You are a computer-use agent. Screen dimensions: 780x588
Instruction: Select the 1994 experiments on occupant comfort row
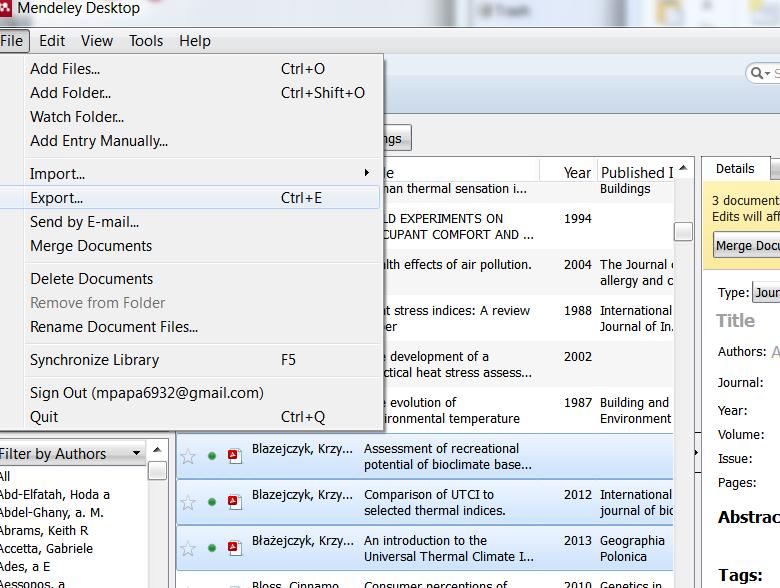coord(527,226)
